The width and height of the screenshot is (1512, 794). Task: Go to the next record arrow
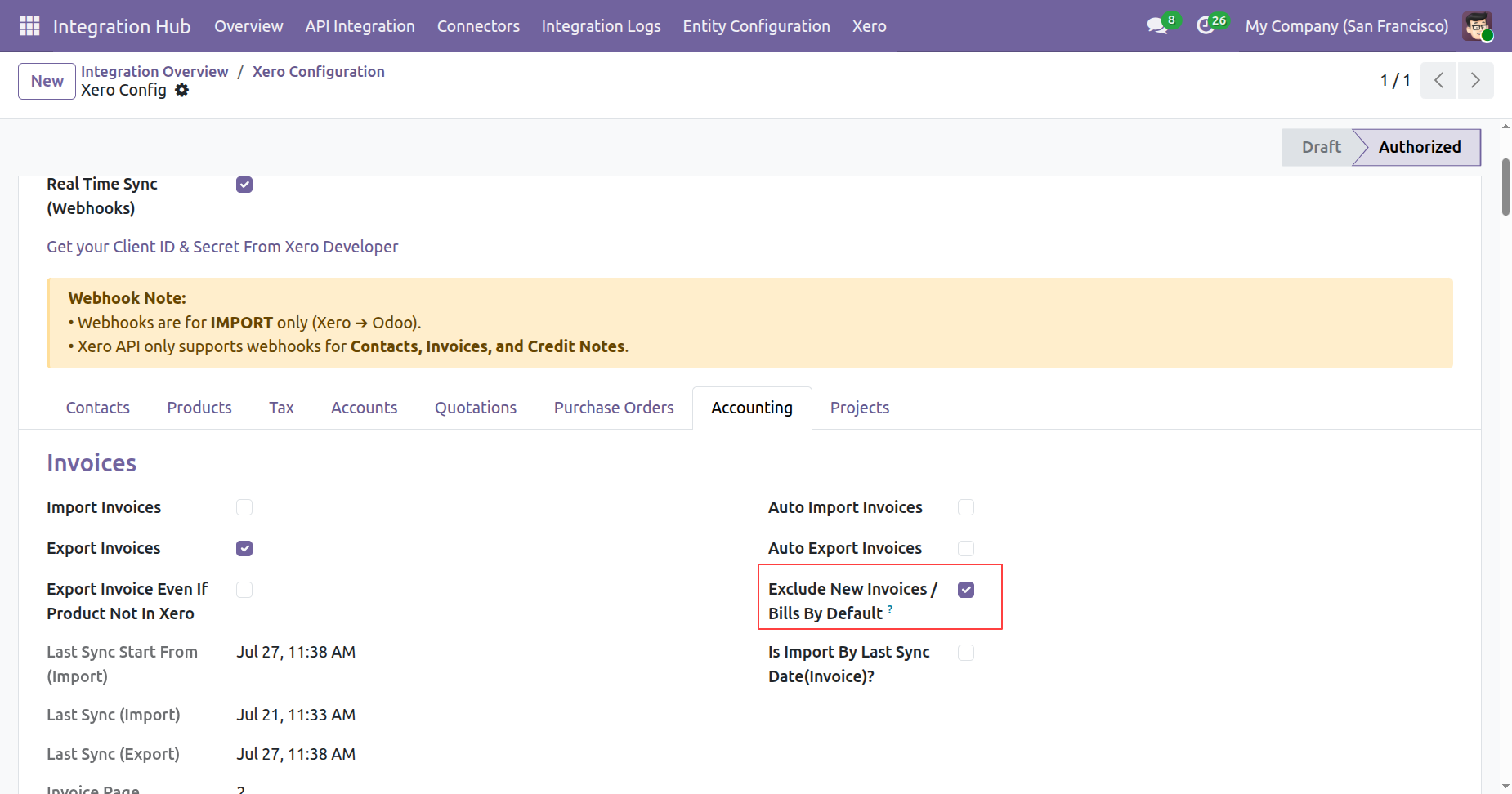[1475, 80]
